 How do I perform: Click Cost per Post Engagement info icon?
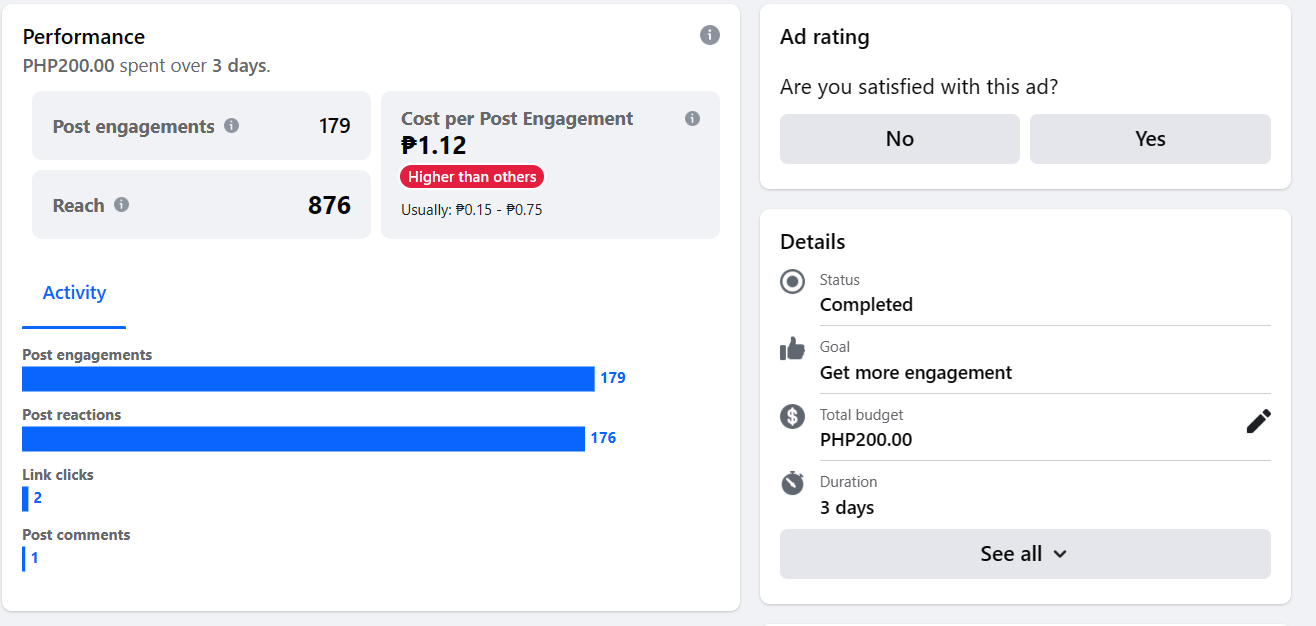click(x=692, y=119)
